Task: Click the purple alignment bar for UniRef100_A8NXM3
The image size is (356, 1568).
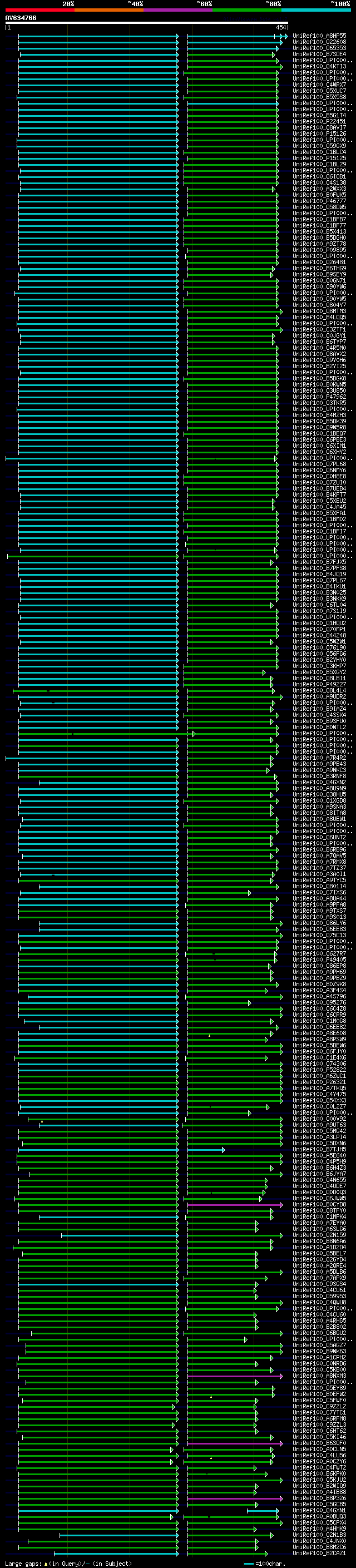Action: point(235,1376)
